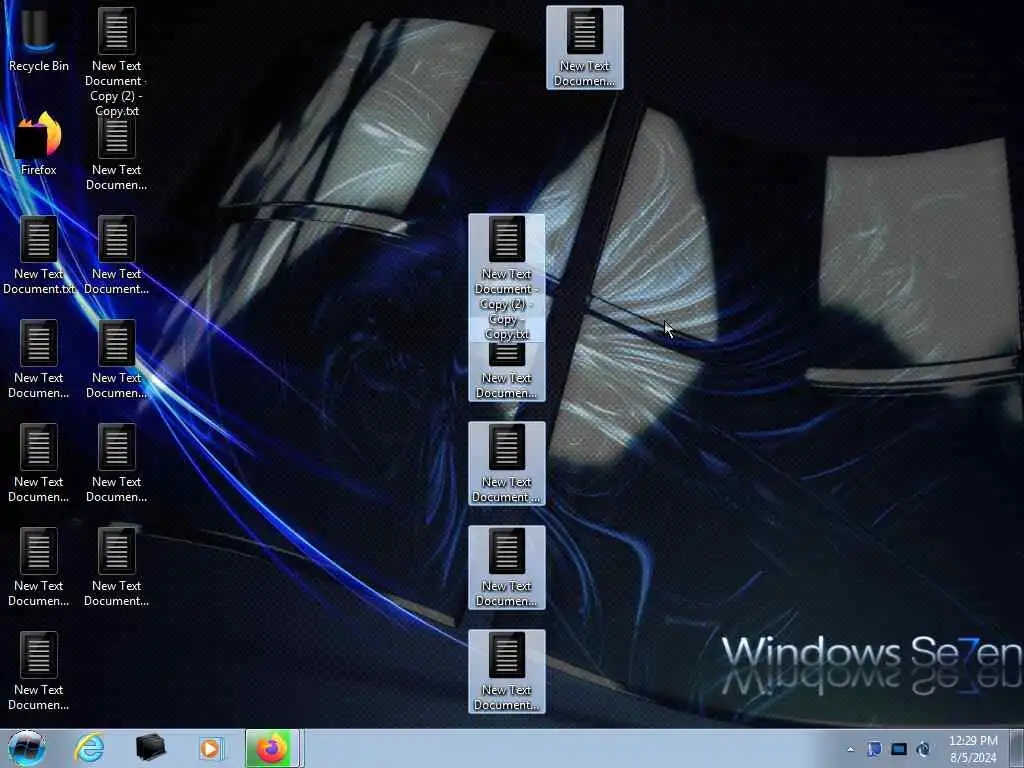Open the black folder Explorer icon on taskbar
The height and width of the screenshot is (768, 1024).
click(150, 748)
